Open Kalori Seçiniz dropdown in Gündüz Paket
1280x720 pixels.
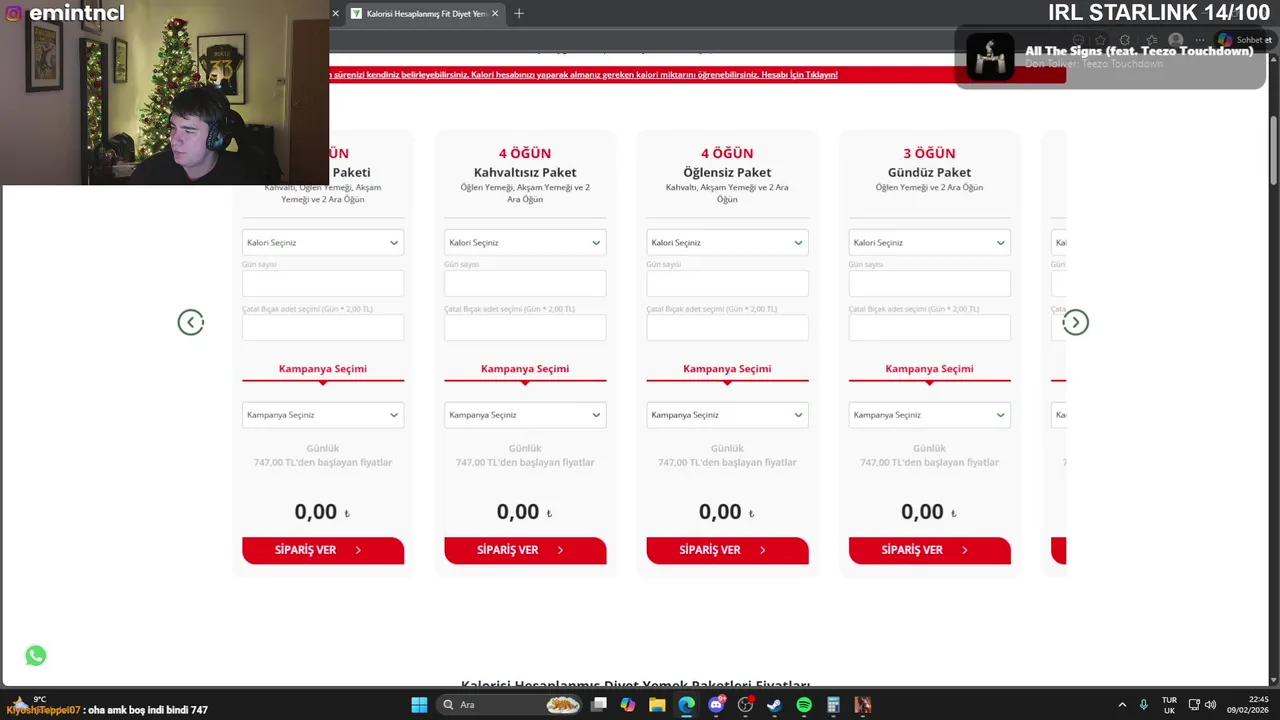[929, 242]
